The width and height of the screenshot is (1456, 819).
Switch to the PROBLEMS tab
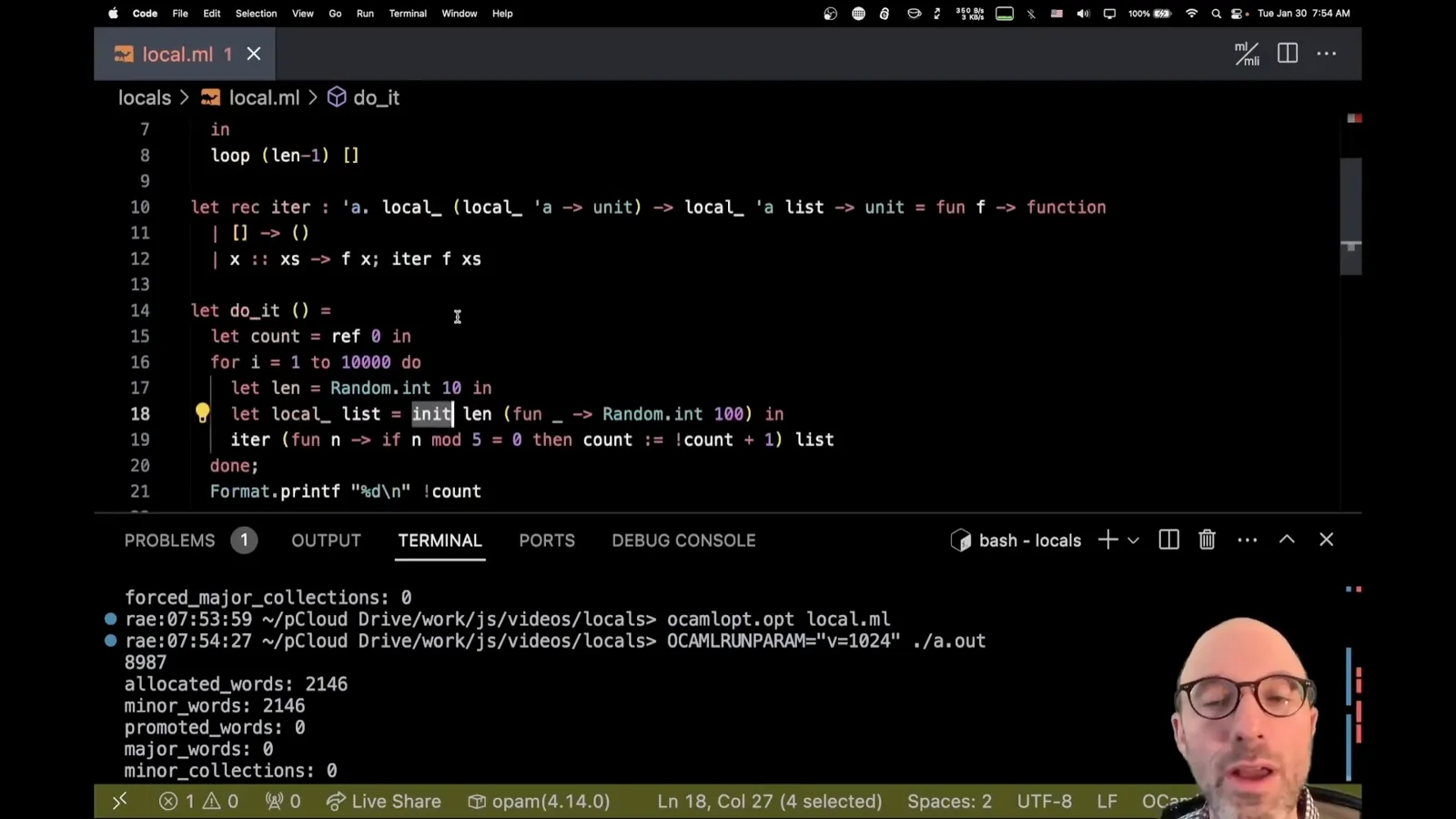pos(170,541)
